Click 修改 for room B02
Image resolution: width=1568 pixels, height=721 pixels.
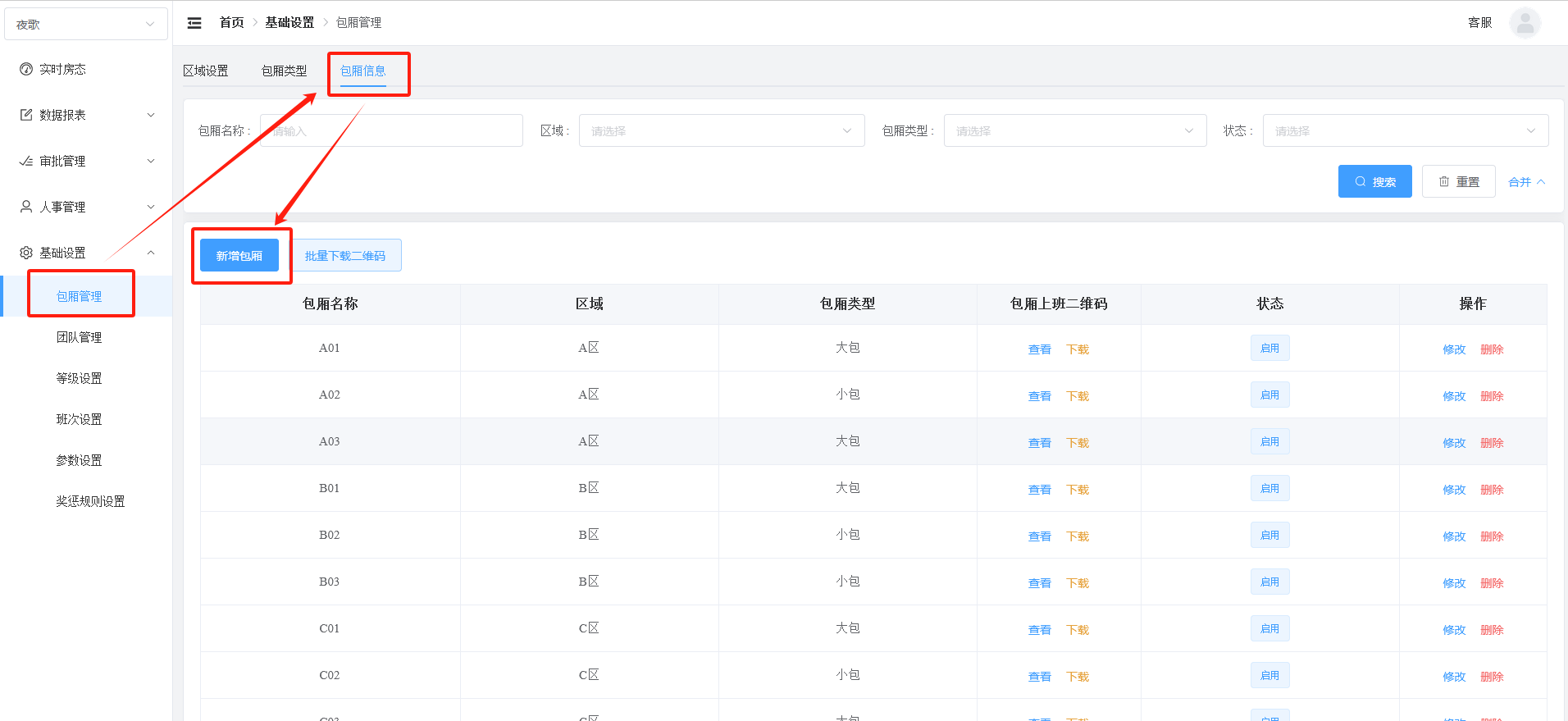tap(1454, 536)
